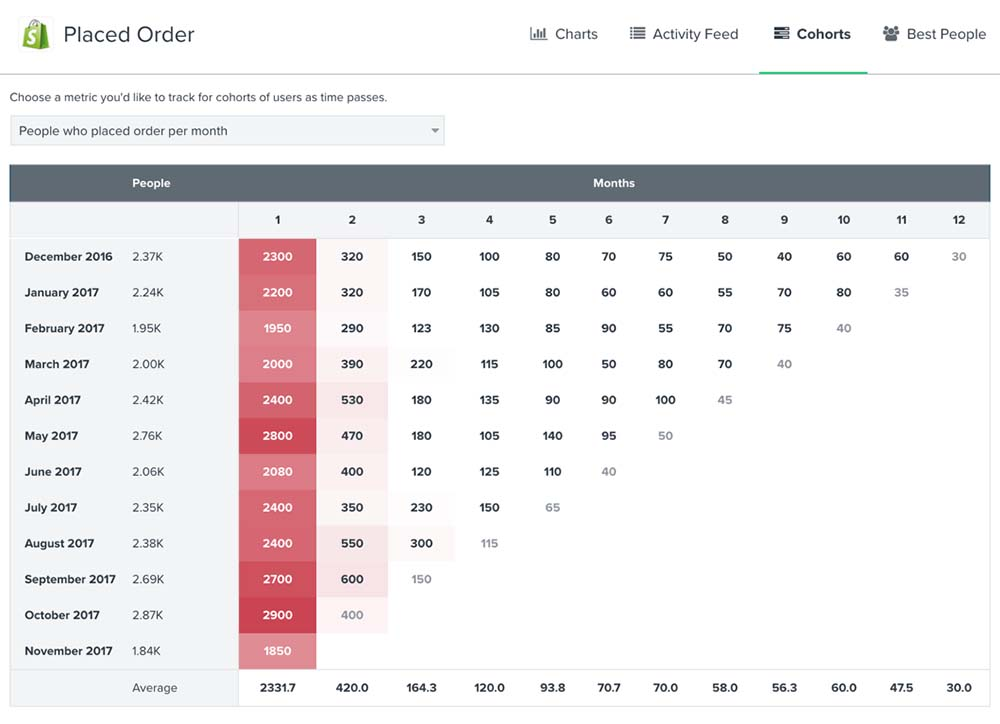The height and width of the screenshot is (724, 1000).
Task: Click the 2900 cell for October 2017
Action: (277, 615)
